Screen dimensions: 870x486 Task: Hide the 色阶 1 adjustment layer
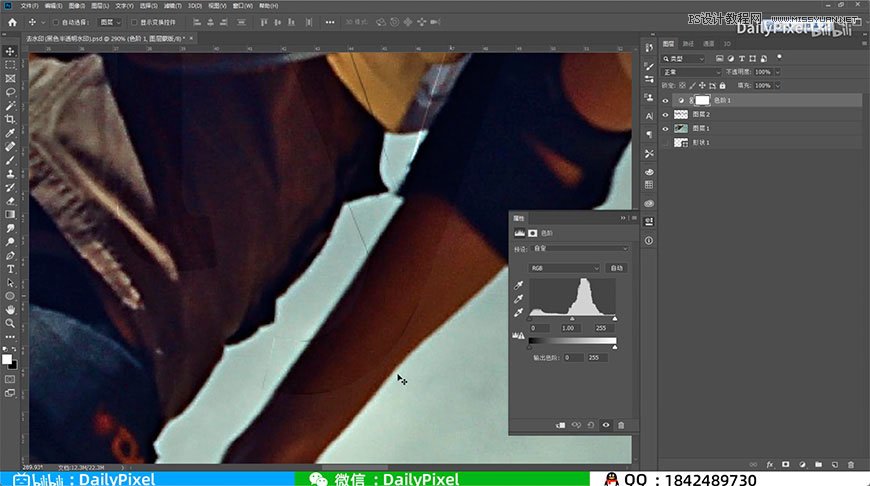[665, 100]
